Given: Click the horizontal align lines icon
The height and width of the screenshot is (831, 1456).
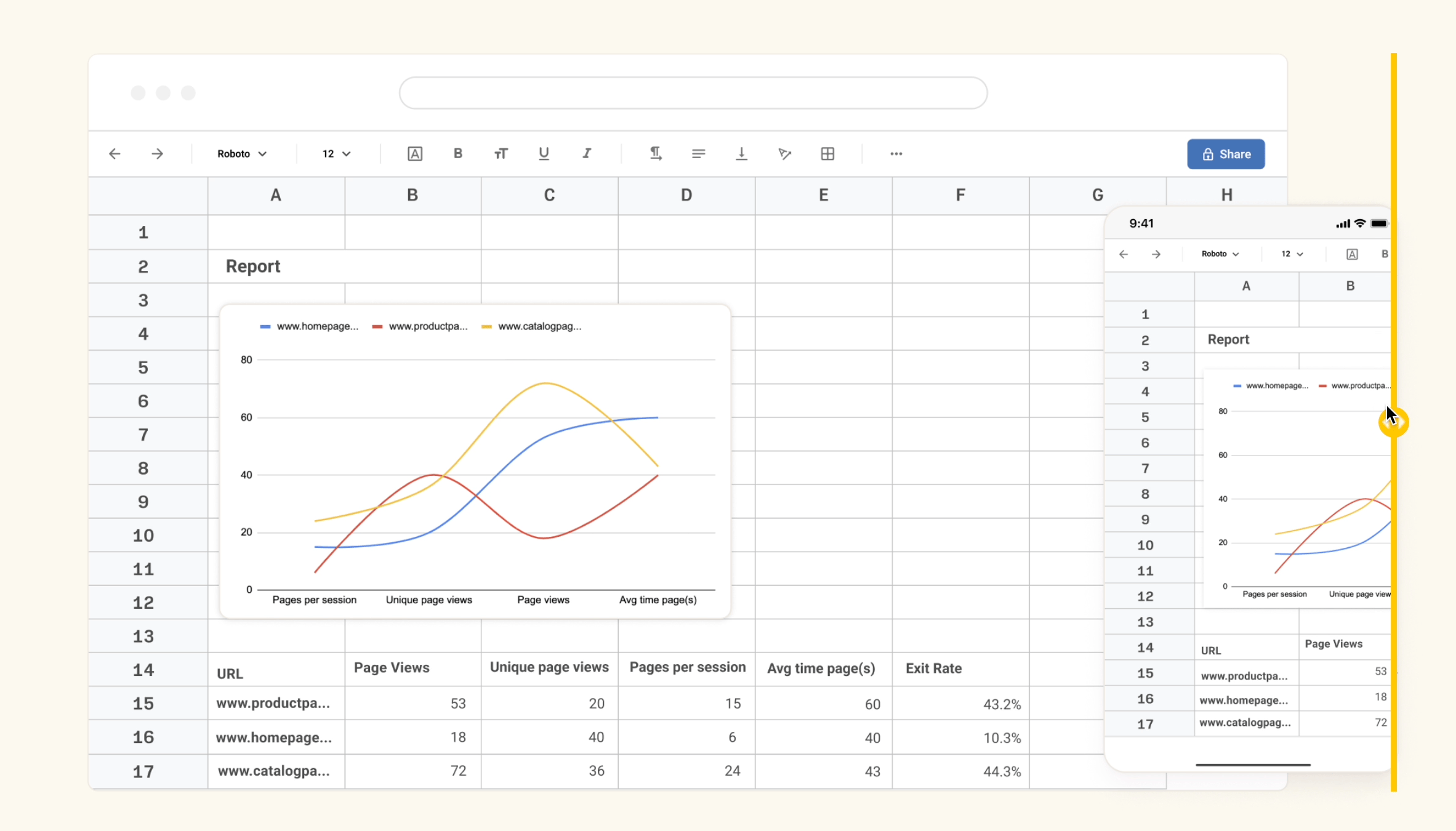Looking at the screenshot, I should tap(698, 154).
